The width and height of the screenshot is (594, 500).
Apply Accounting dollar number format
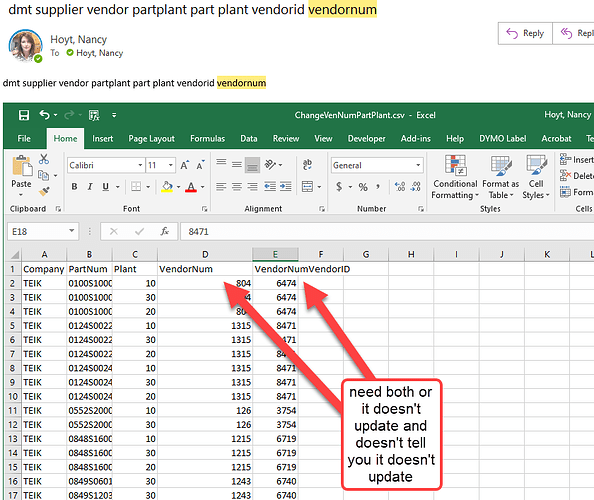coord(339,187)
